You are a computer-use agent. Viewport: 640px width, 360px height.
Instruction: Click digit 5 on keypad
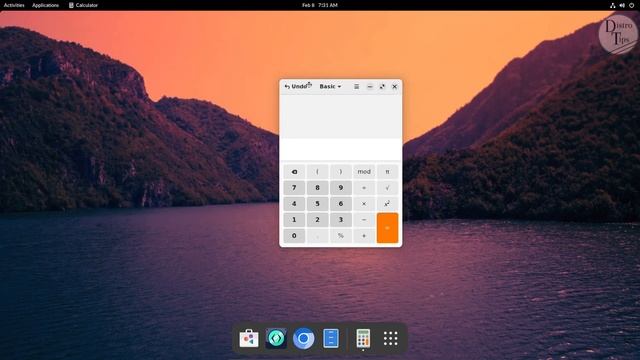(317, 204)
